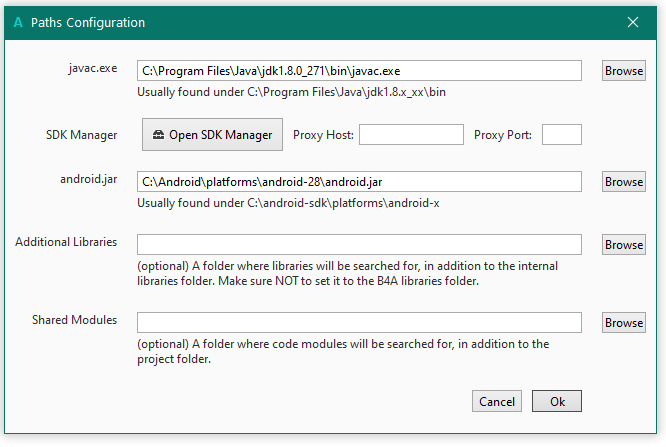Open SDK Manager
This screenshot has height=447, width=666.
coord(212,135)
